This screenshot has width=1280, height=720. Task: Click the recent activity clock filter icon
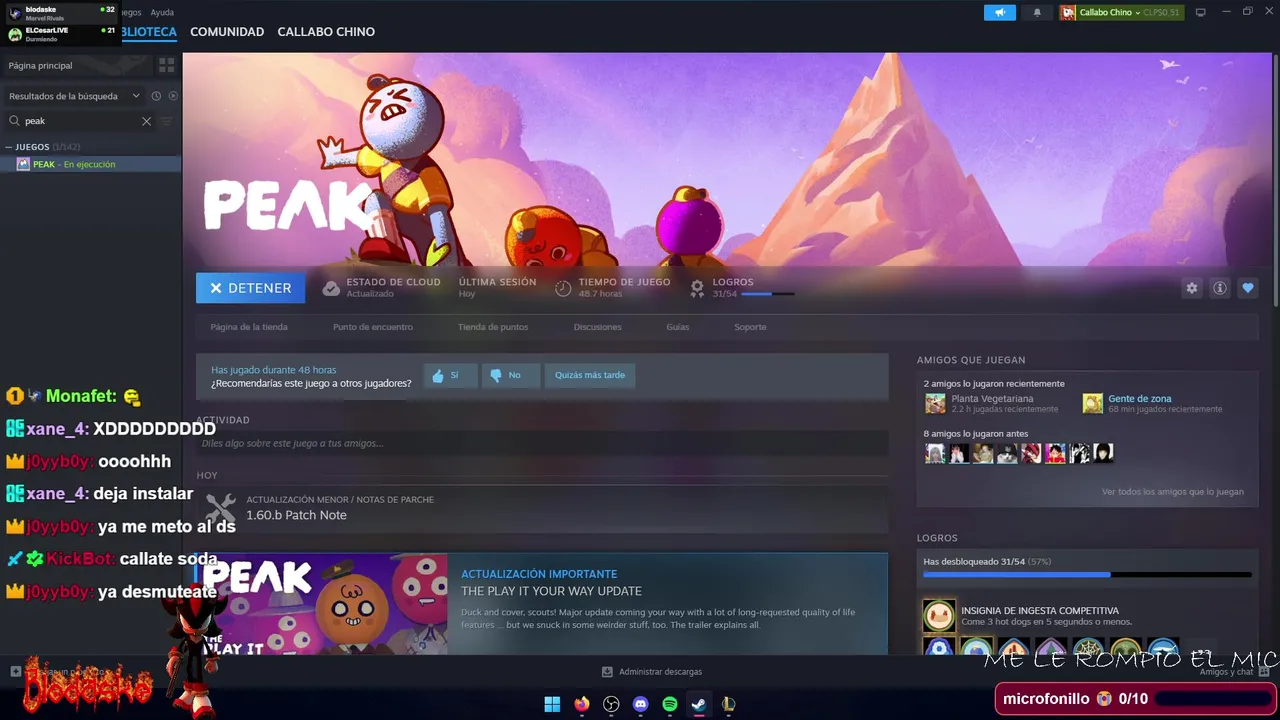pyautogui.click(x=156, y=96)
